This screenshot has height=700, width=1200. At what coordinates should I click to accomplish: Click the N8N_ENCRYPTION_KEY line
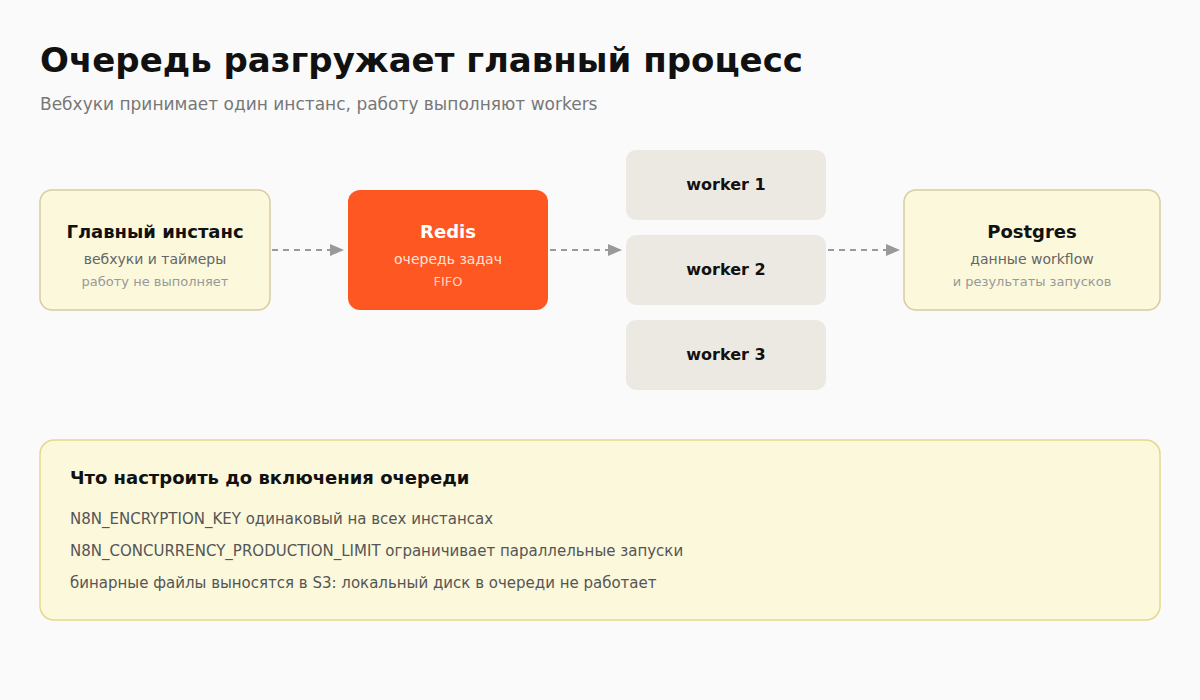click(x=282, y=519)
